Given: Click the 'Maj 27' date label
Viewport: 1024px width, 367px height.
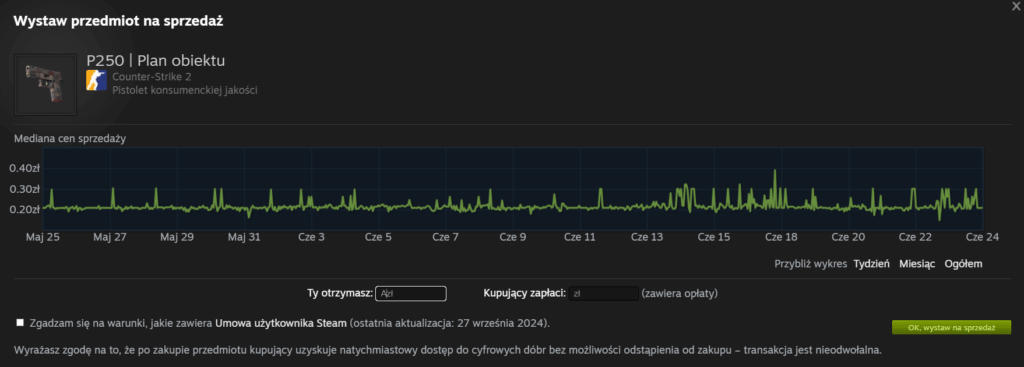Looking at the screenshot, I should coord(110,237).
